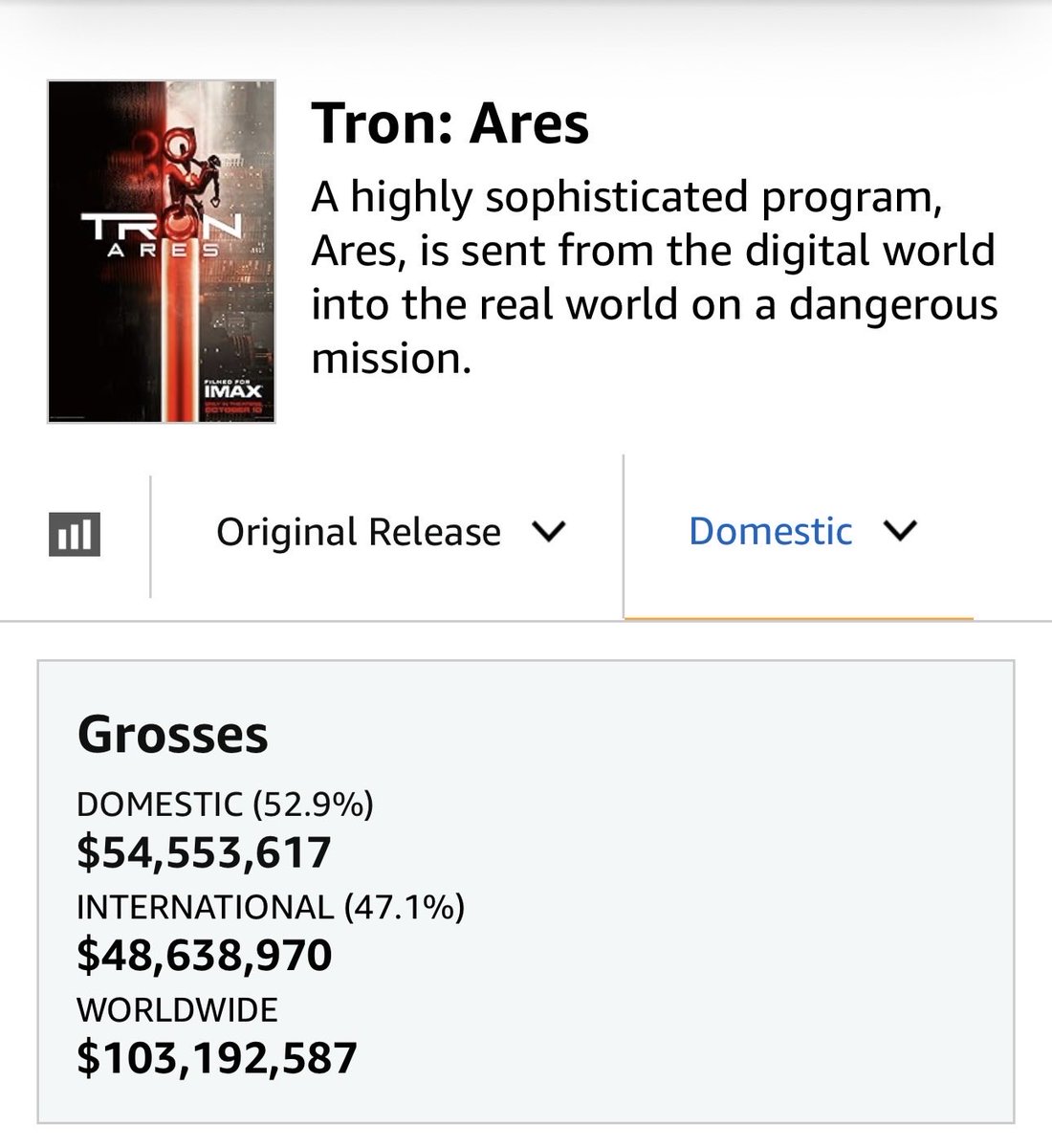Open the Tron: Ares poster thumbnail

pos(162,252)
